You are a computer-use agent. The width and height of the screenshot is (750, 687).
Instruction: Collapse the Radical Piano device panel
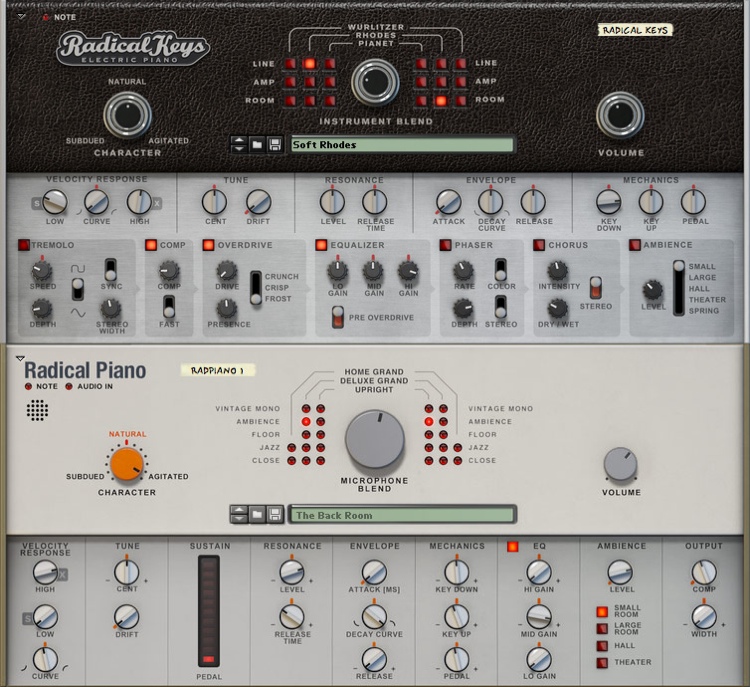click(20, 358)
